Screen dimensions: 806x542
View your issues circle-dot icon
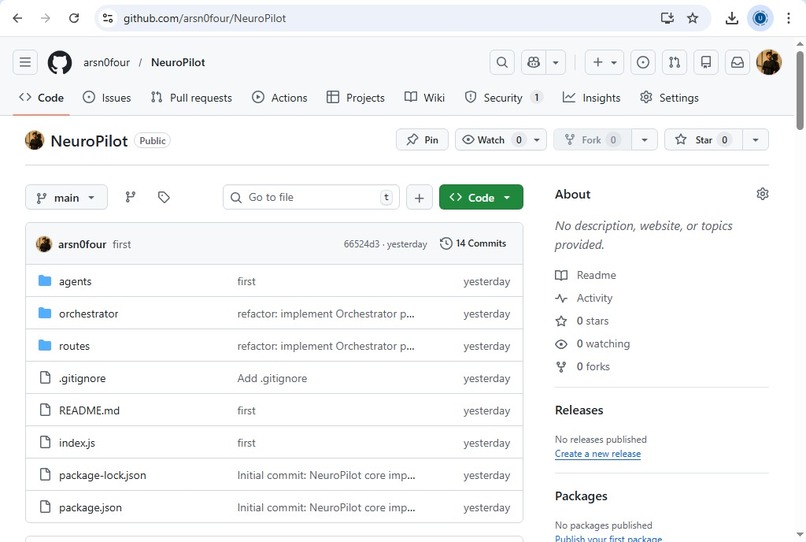643,62
